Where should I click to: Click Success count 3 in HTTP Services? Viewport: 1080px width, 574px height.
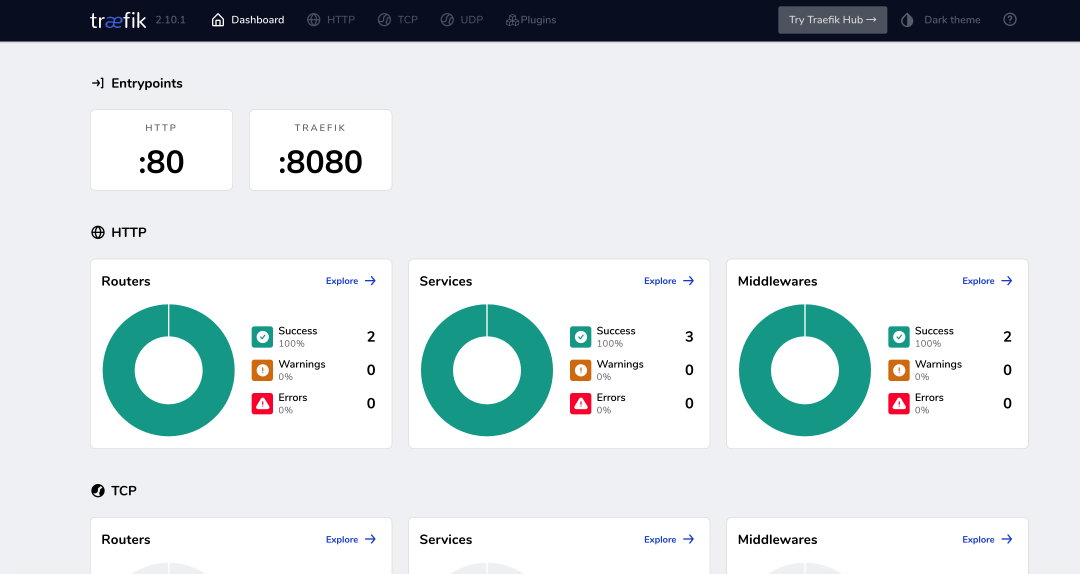(x=689, y=337)
